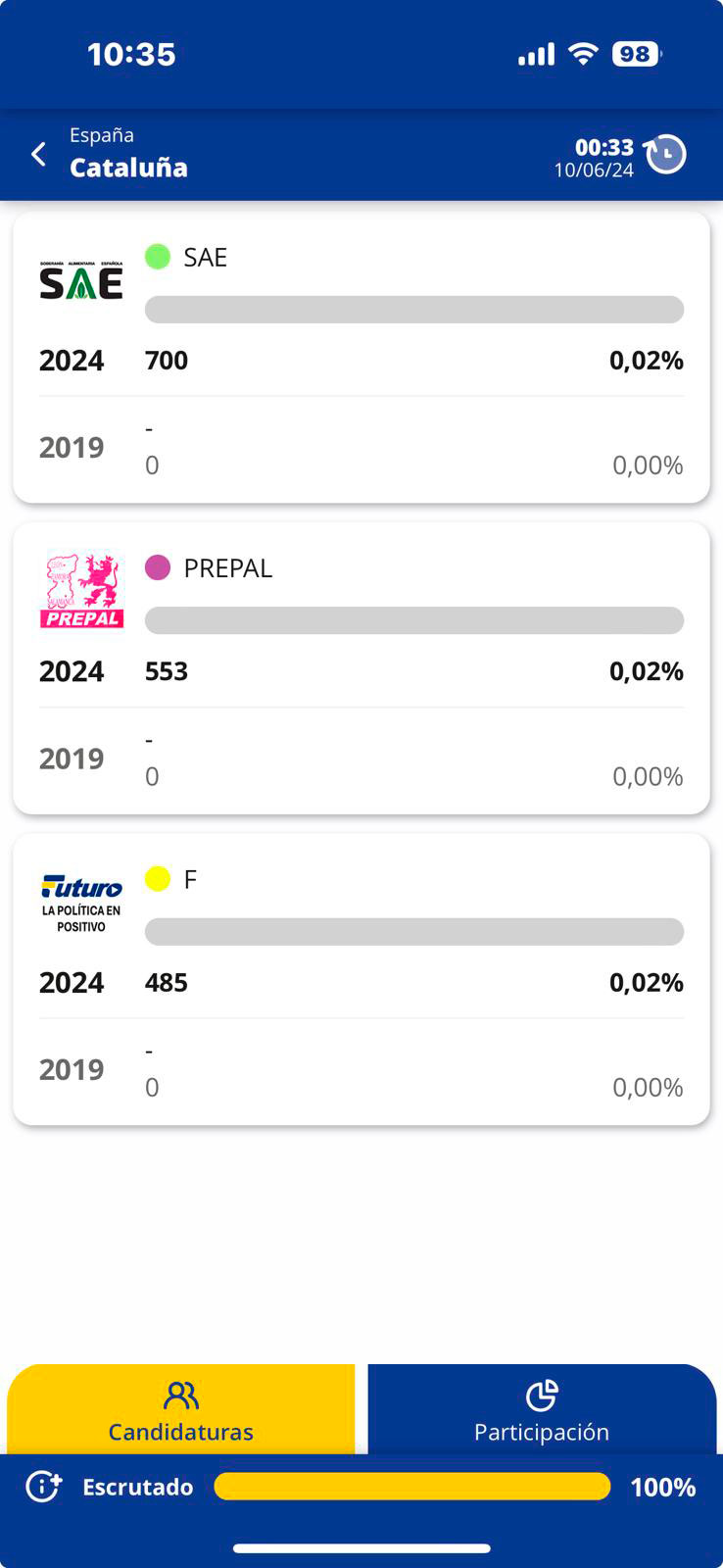Tap the people icon in Candidaturas tab
This screenshot has height=1568, width=723.
181,1396
